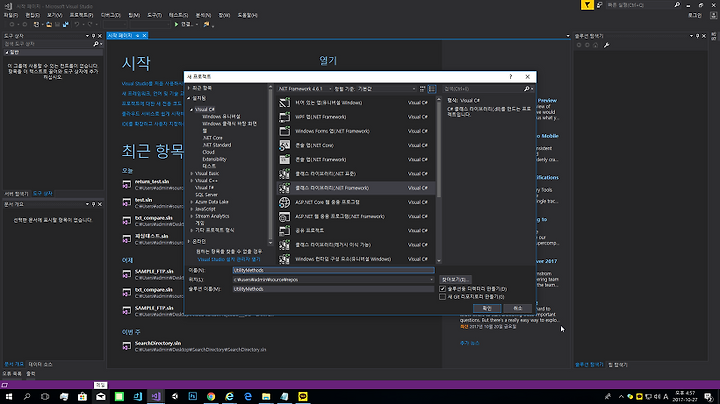Screen dimensions: 720x404
Task: Open SearchDirectory.sln recent project
Action: [158, 343]
